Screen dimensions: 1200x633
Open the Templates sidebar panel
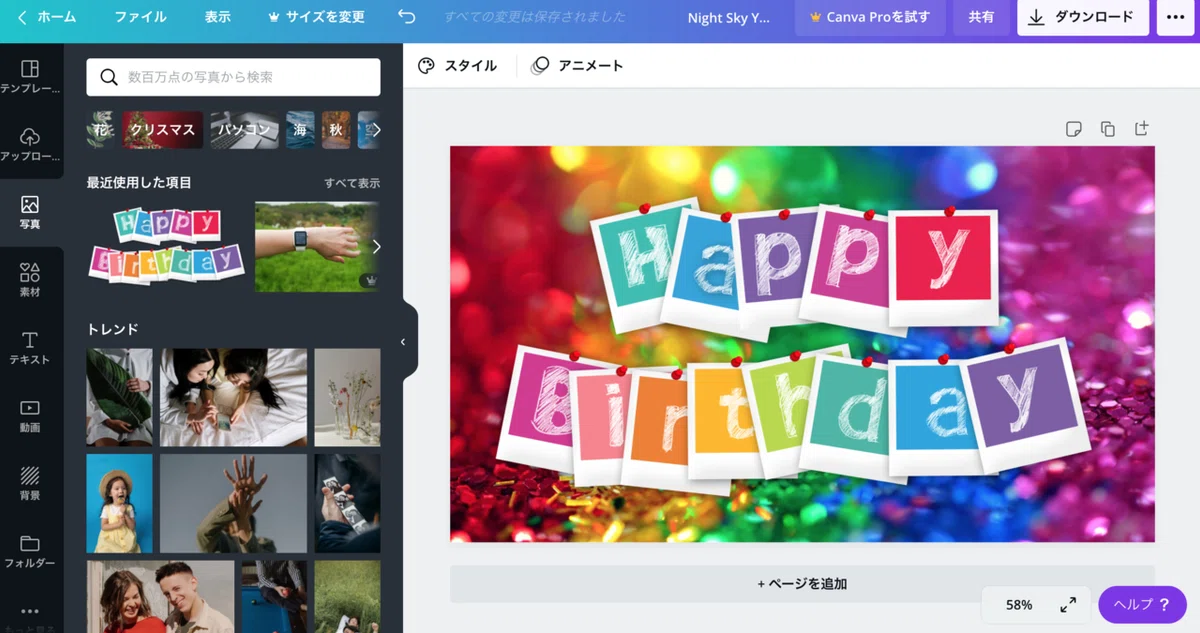[30, 77]
